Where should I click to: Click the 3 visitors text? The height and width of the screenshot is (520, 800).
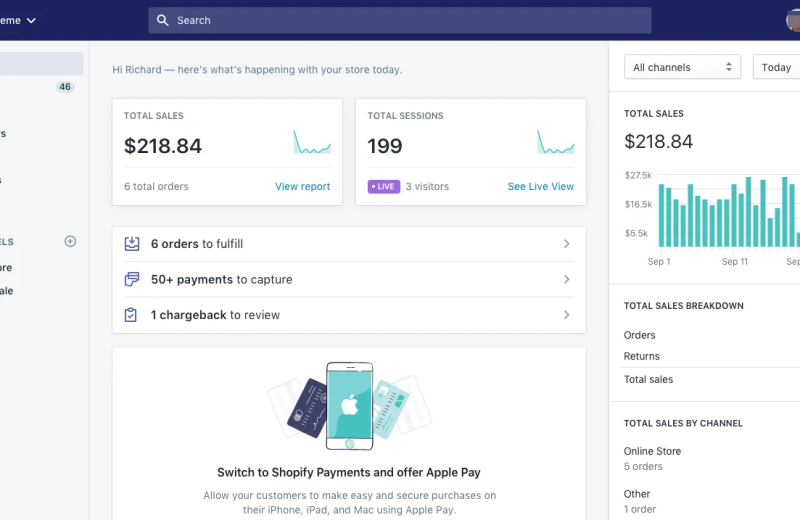pos(427,186)
